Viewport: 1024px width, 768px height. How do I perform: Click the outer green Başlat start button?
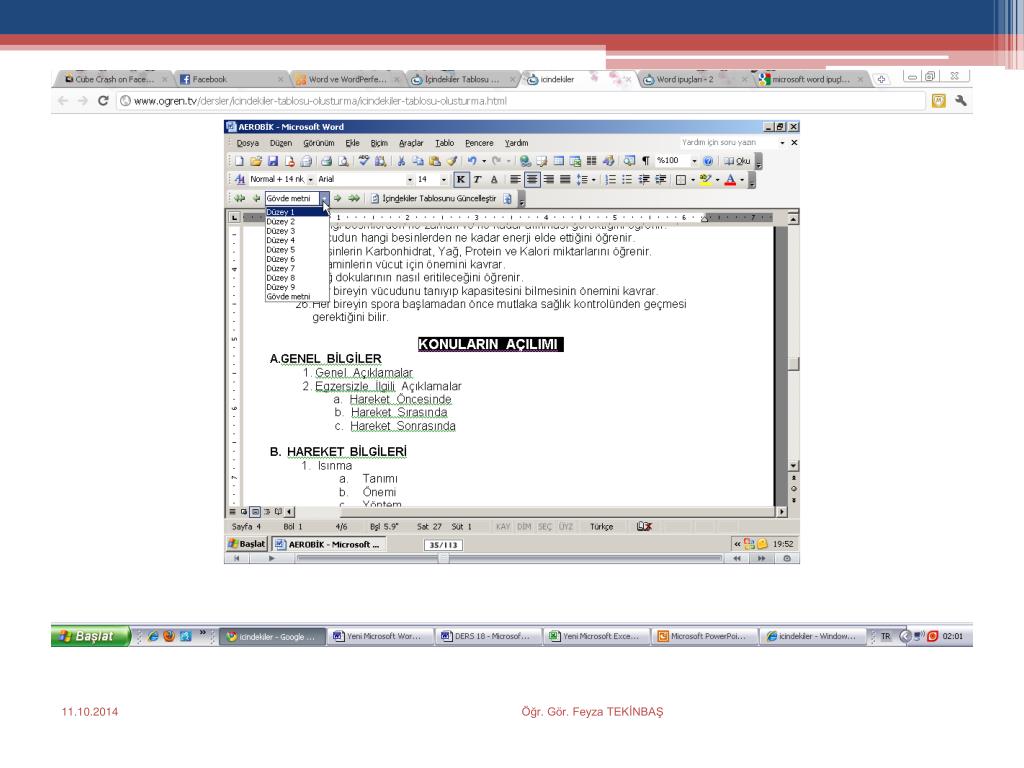[91, 635]
